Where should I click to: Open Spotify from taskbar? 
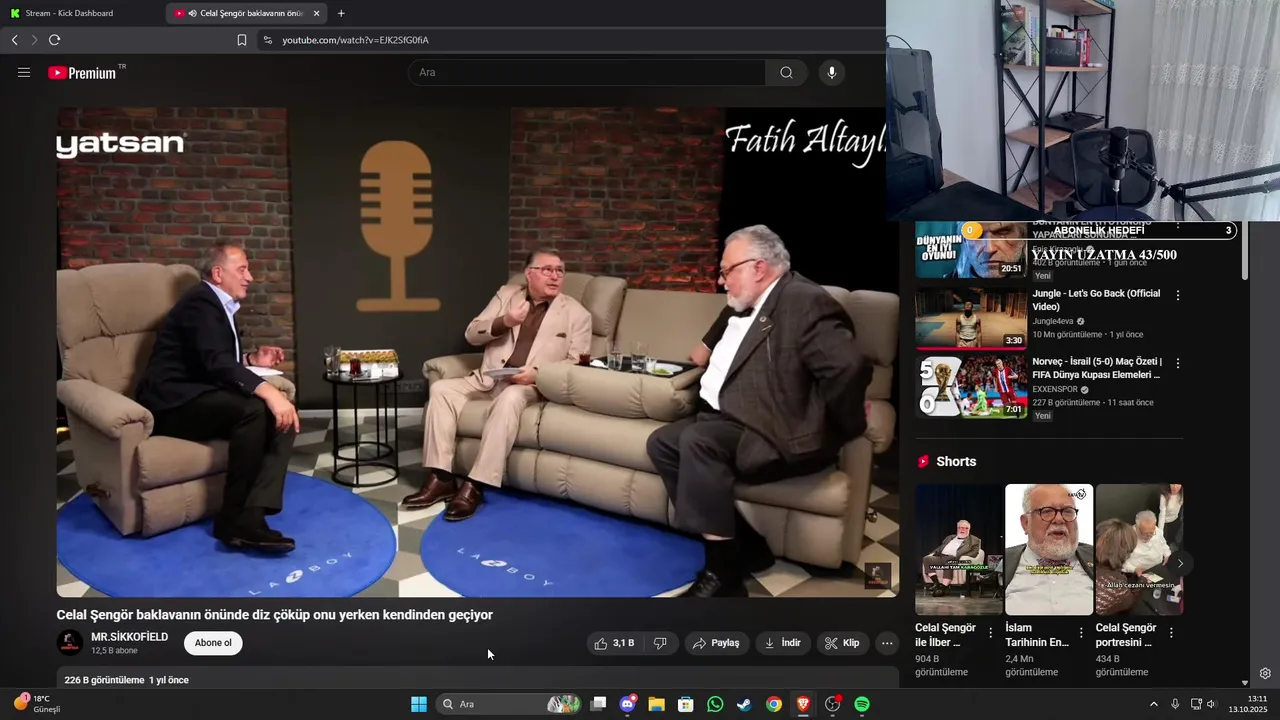(x=862, y=704)
